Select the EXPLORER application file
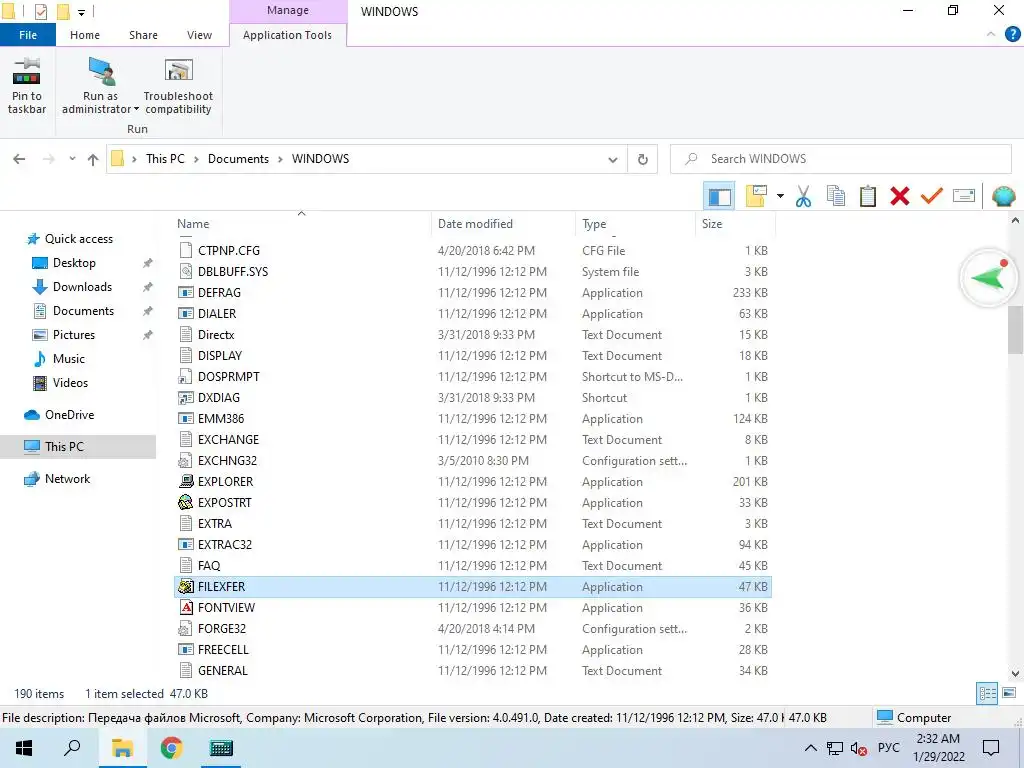Screen dimensions: 1024x768 point(473,481)
